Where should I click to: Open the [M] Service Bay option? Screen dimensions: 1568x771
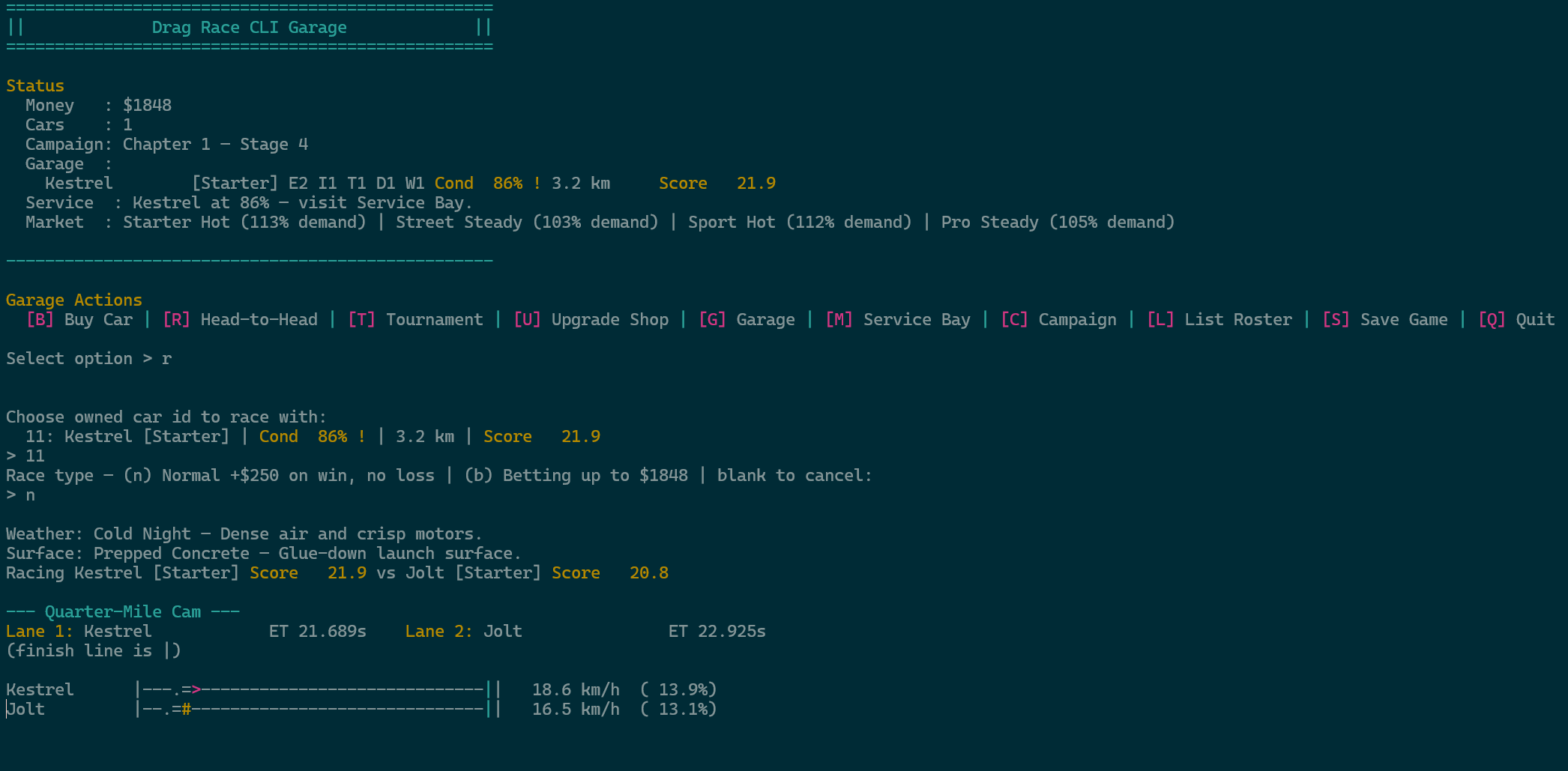click(x=897, y=320)
